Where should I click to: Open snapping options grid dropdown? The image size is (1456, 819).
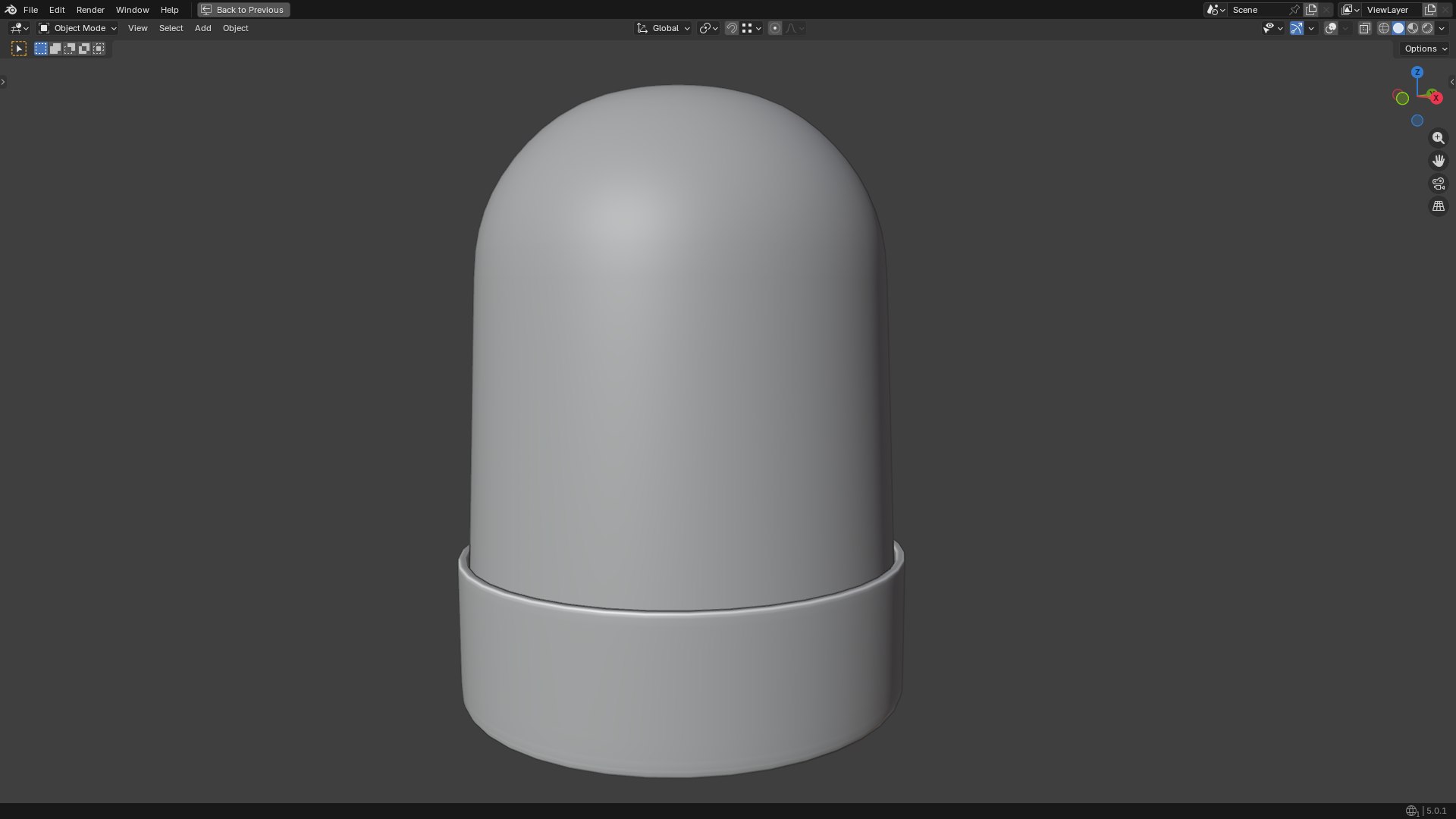[752, 28]
